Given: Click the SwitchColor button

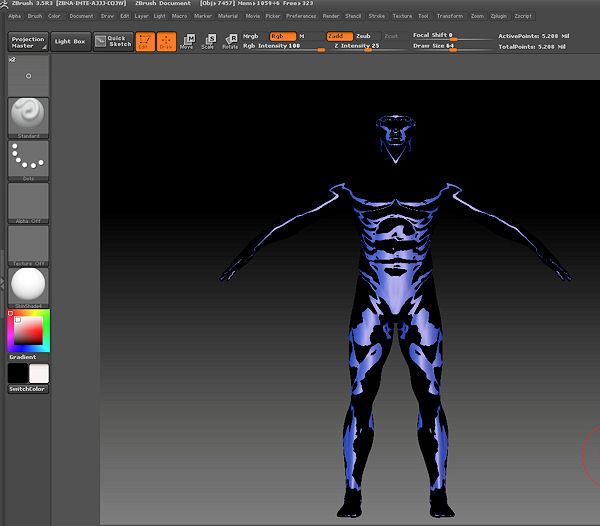Looking at the screenshot, I should [28, 389].
